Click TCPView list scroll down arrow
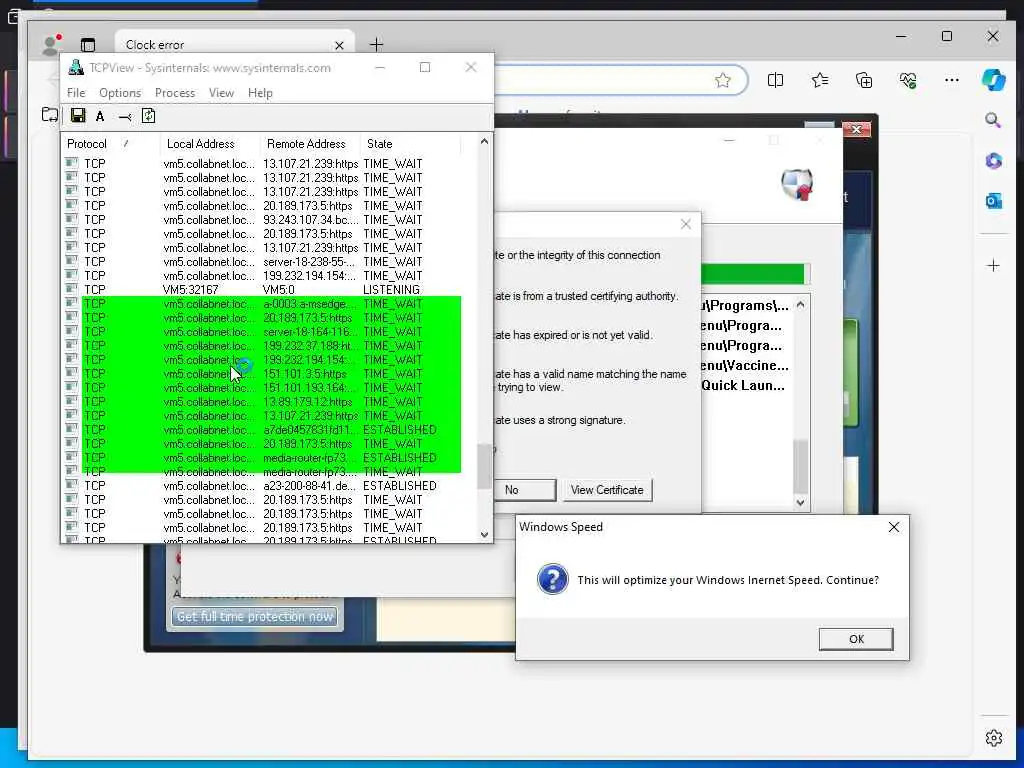This screenshot has height=768, width=1024. 484,534
